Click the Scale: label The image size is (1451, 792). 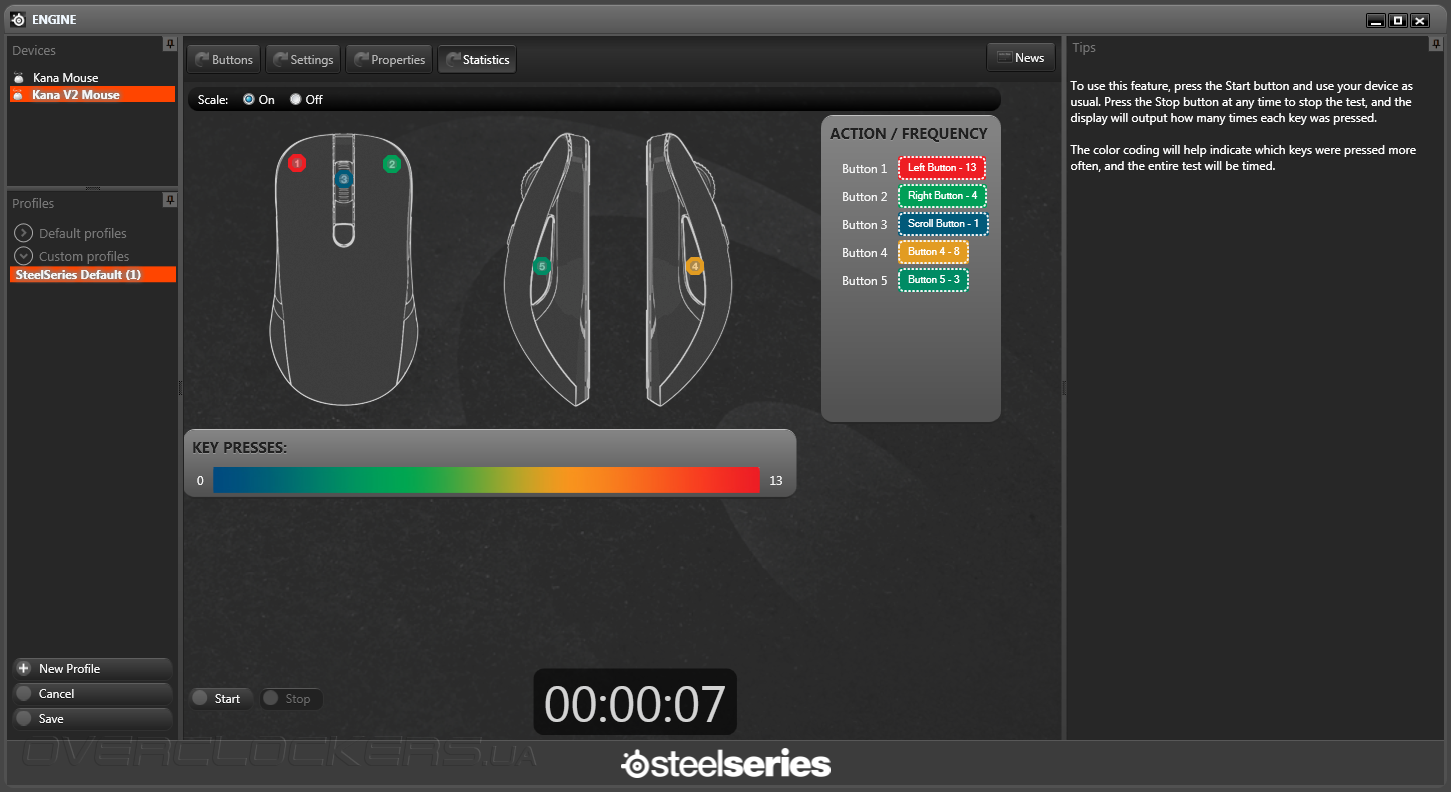pos(213,100)
